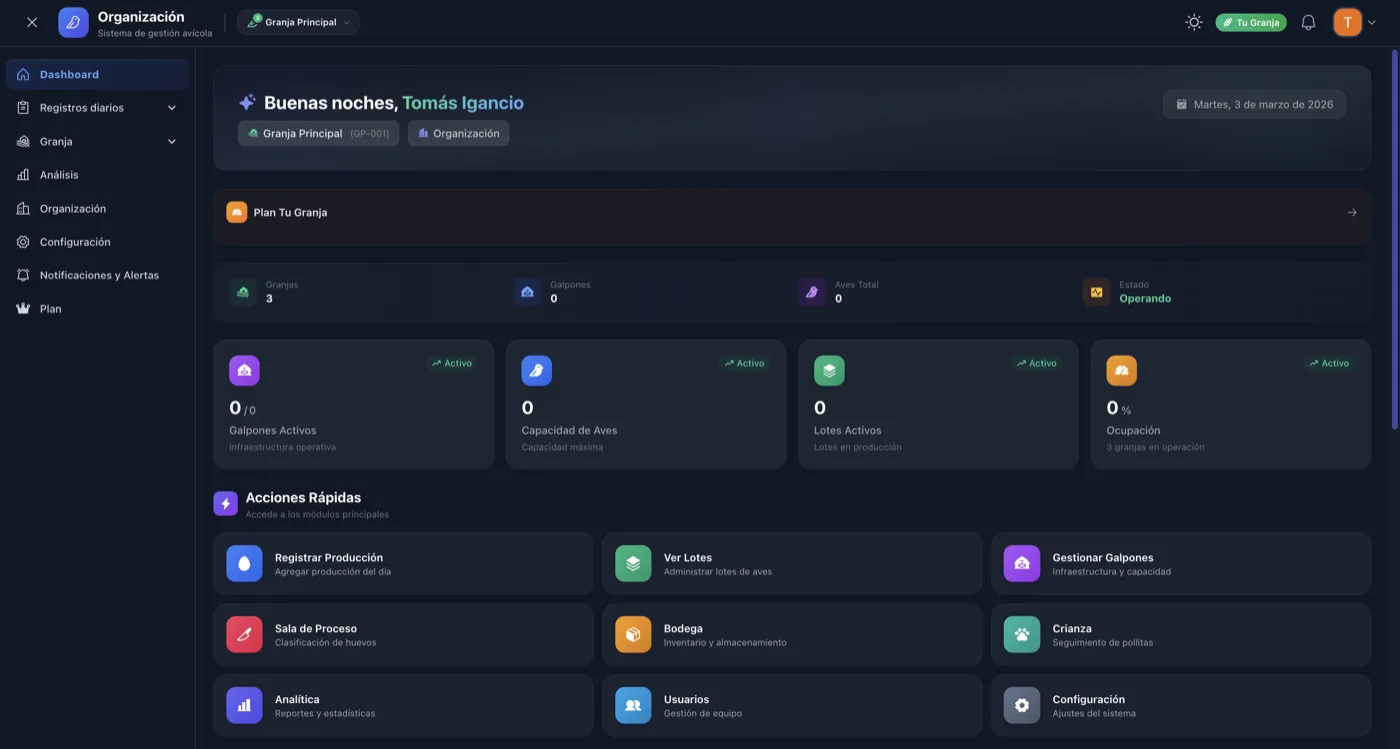Click the Gestionar Galpones purple barn icon
Screen dimensions: 1400x749
point(1022,564)
